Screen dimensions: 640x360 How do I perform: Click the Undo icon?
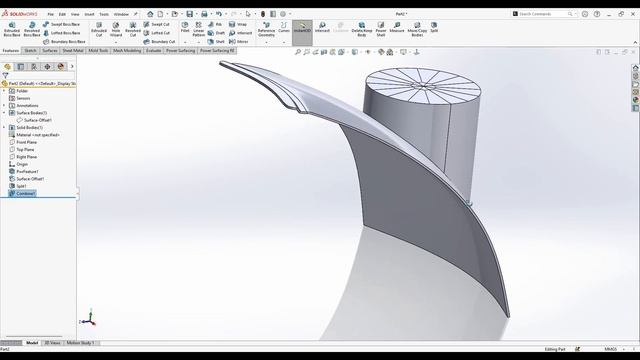pyautogui.click(x=219, y=14)
